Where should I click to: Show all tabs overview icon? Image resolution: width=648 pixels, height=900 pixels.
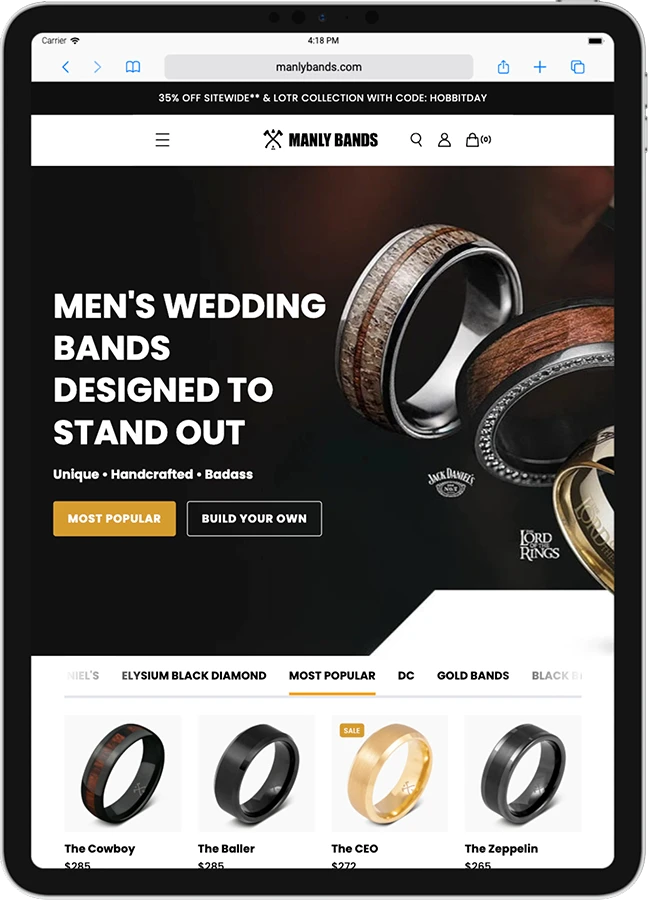(577, 67)
